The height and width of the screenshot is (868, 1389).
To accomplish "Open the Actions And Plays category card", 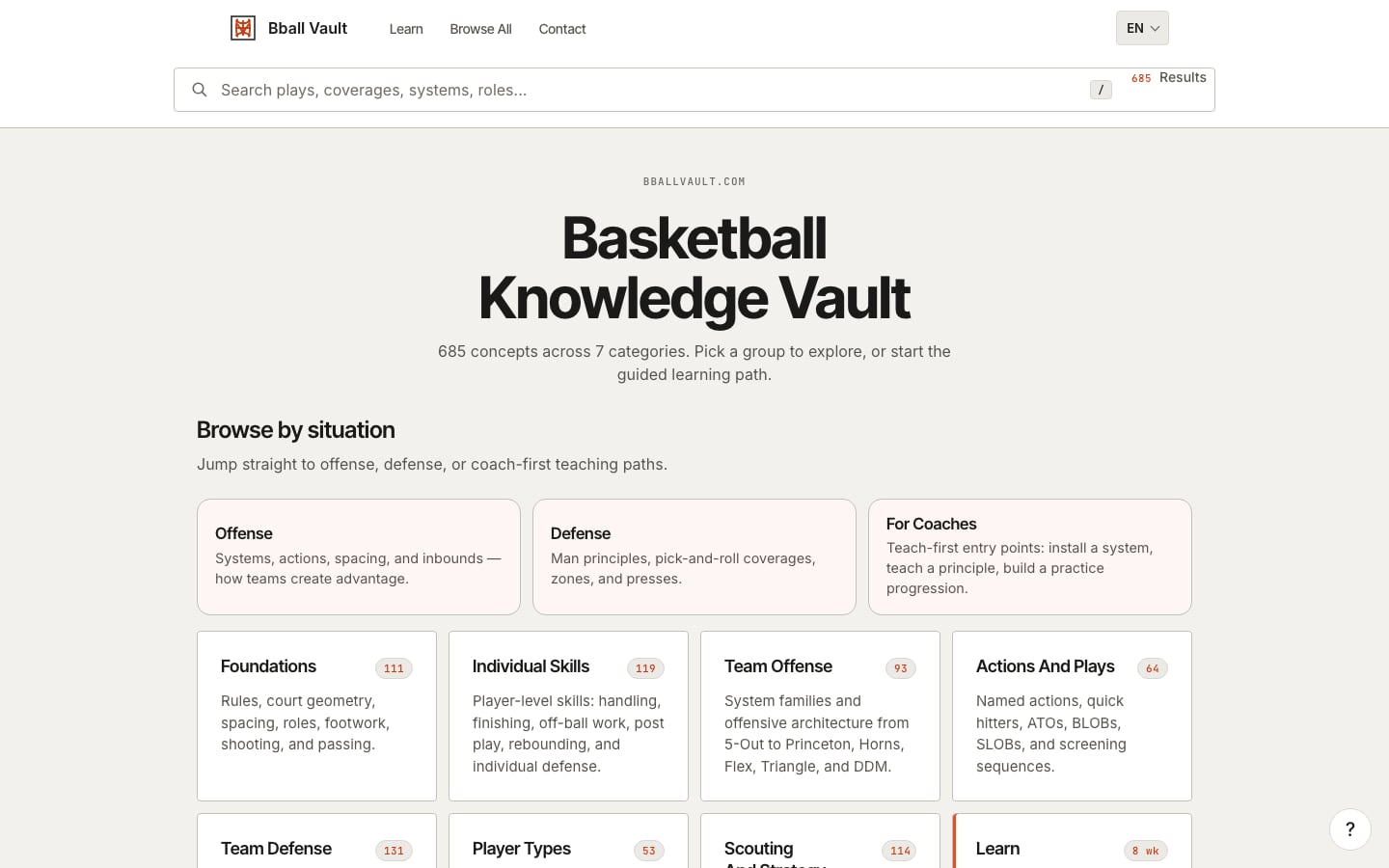I will tap(1072, 716).
